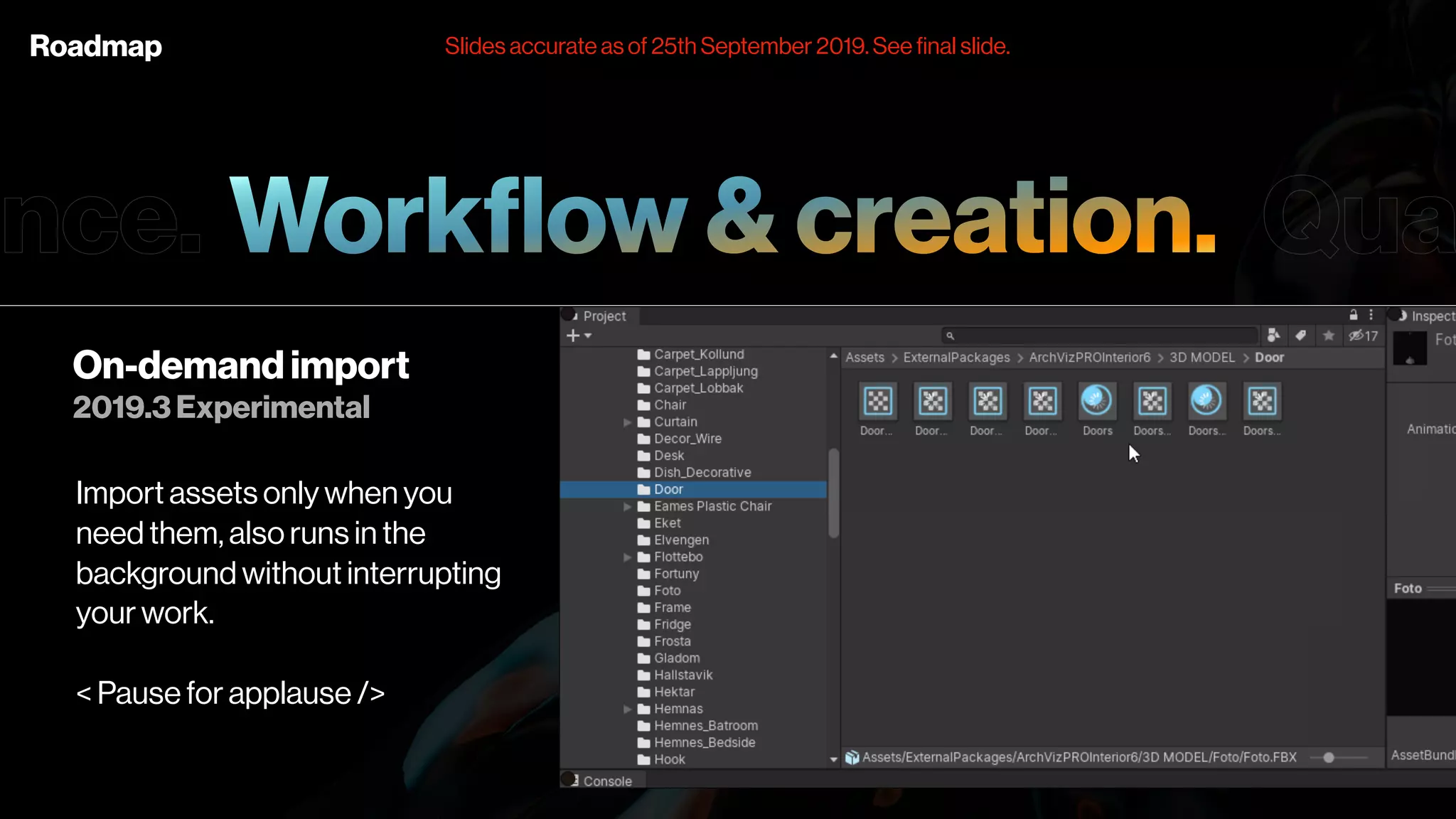Go to ExternalPackages in the breadcrumb
Image resolution: width=1456 pixels, height=819 pixels.
956,358
